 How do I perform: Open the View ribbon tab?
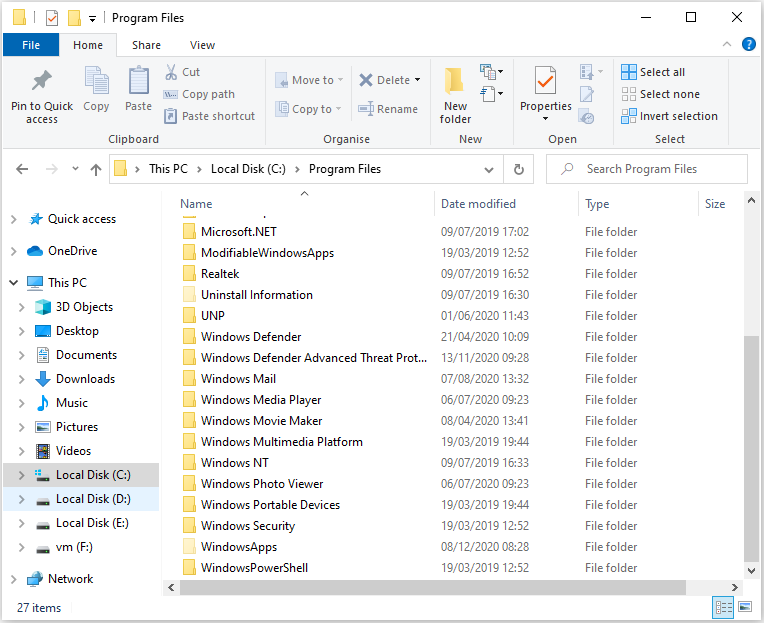(x=202, y=45)
